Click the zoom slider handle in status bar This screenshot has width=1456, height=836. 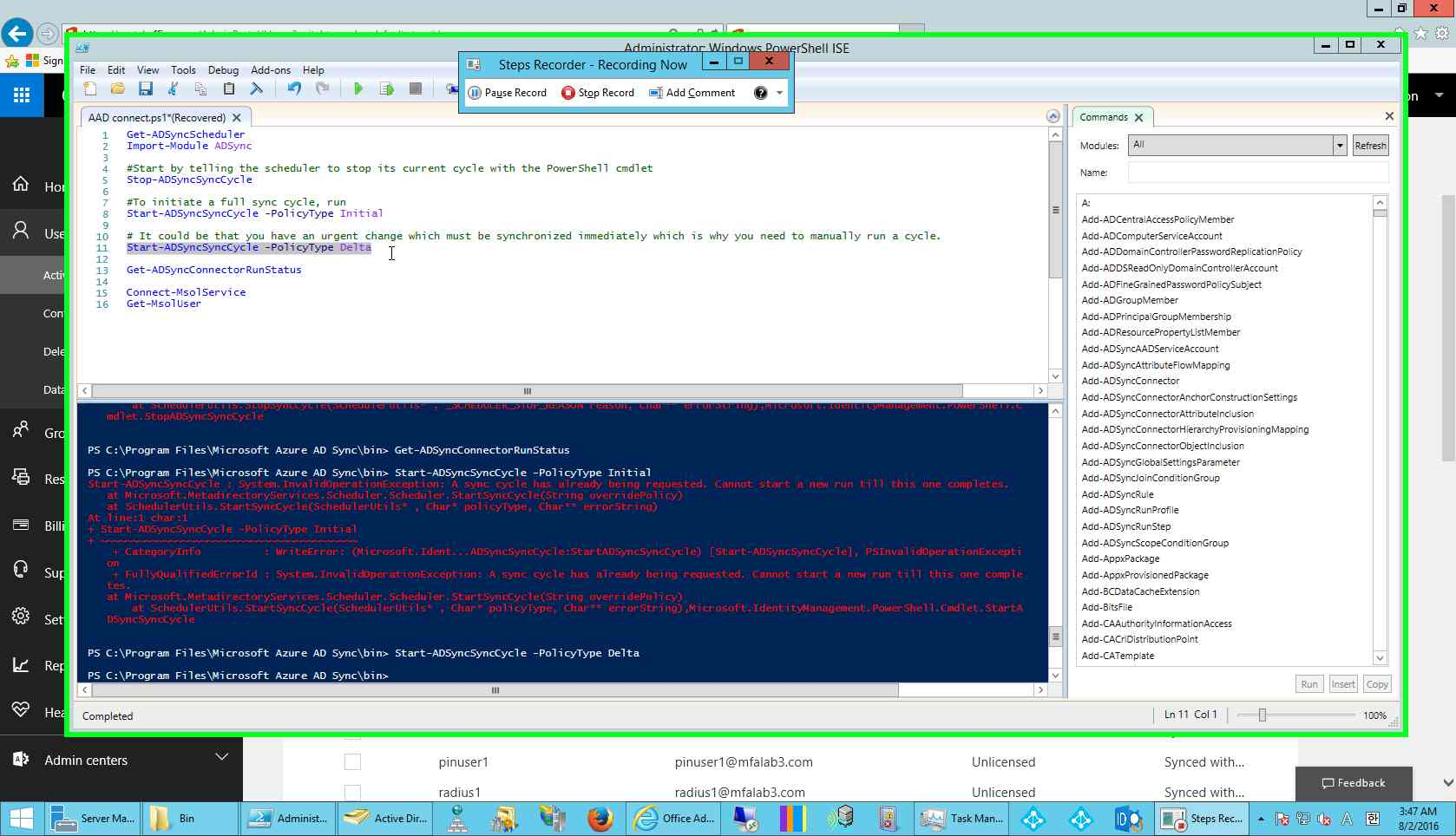(x=1263, y=715)
